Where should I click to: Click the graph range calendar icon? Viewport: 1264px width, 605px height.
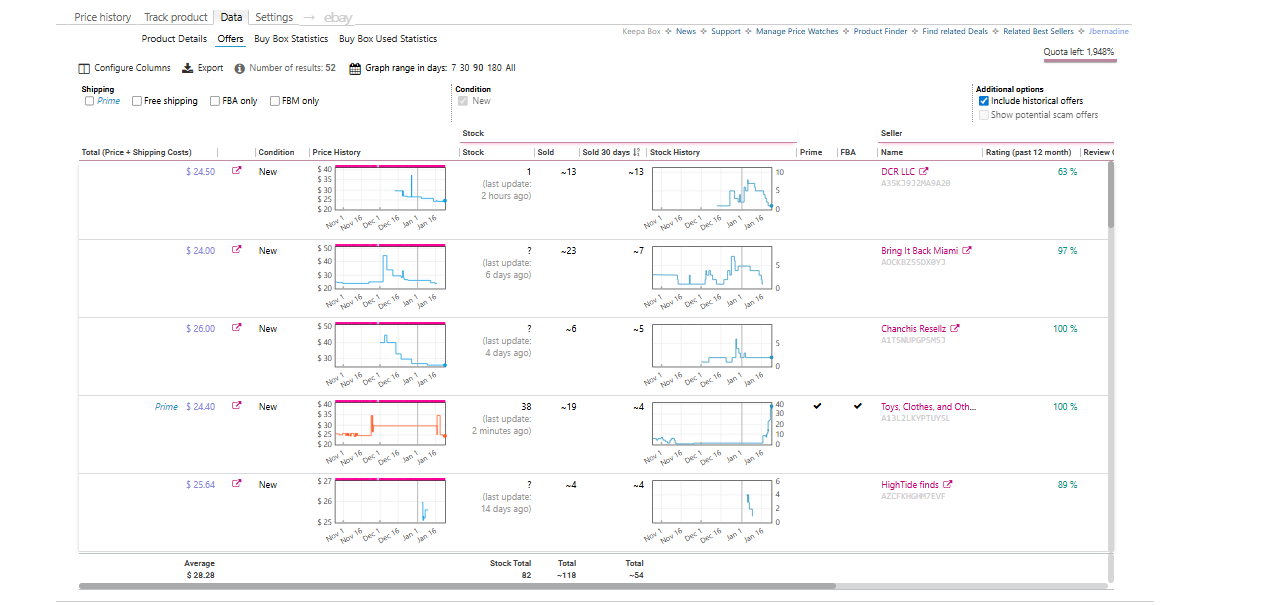click(355, 69)
